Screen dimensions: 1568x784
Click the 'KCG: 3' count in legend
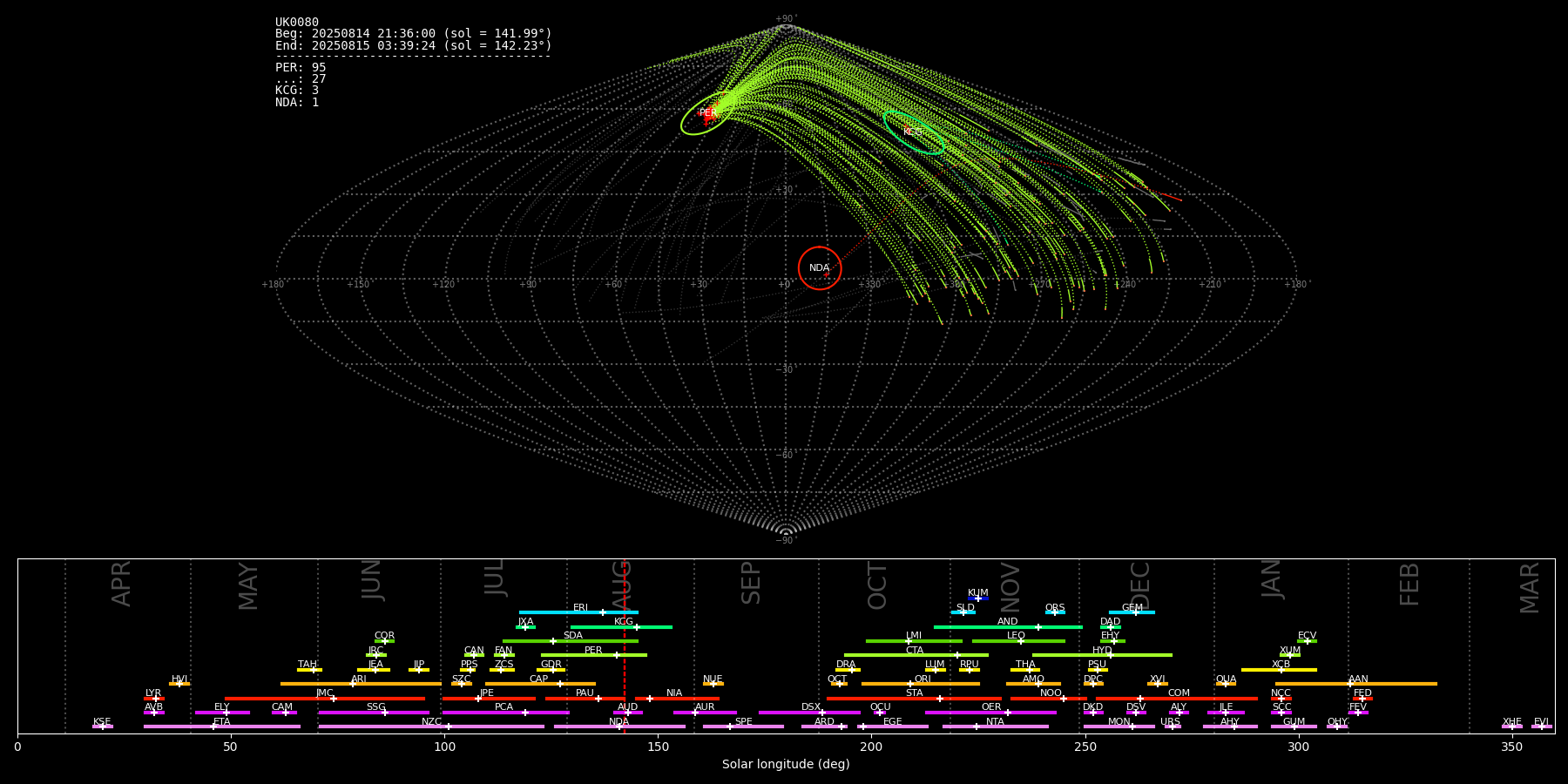(x=297, y=91)
